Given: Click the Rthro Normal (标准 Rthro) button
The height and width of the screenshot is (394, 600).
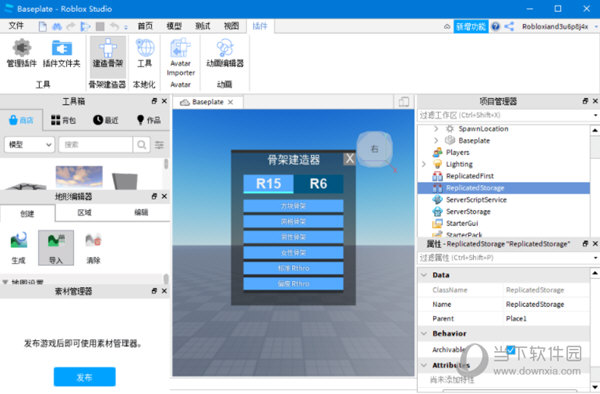Looking at the screenshot, I should pos(293,269).
